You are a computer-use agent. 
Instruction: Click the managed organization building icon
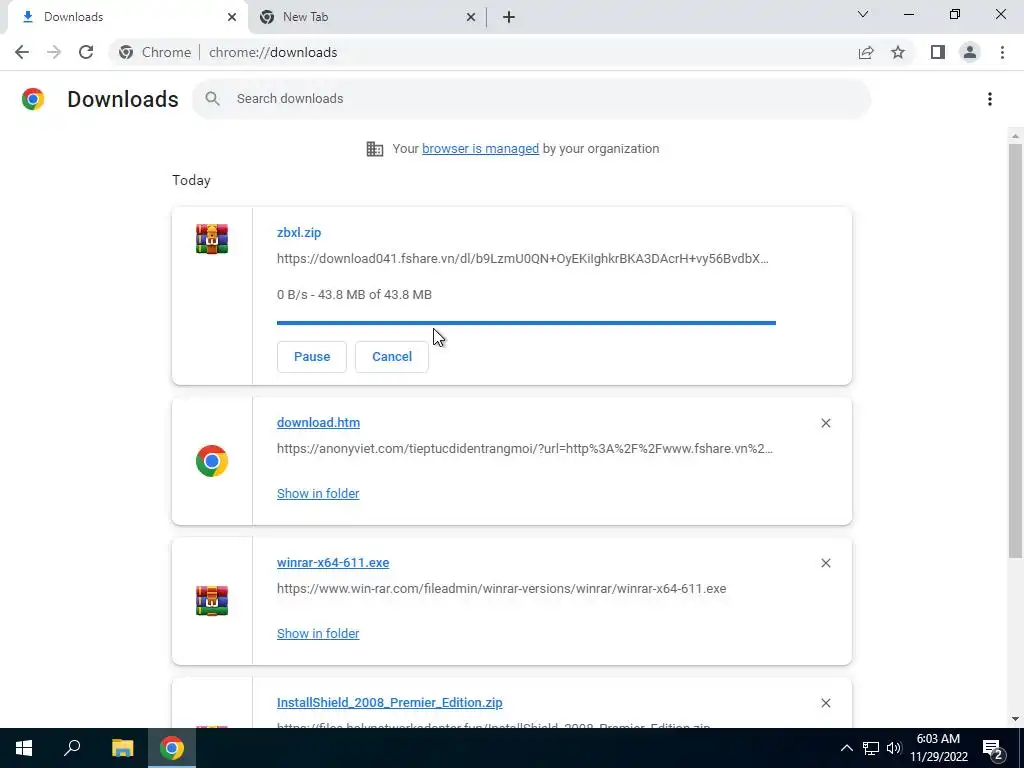pos(375,149)
